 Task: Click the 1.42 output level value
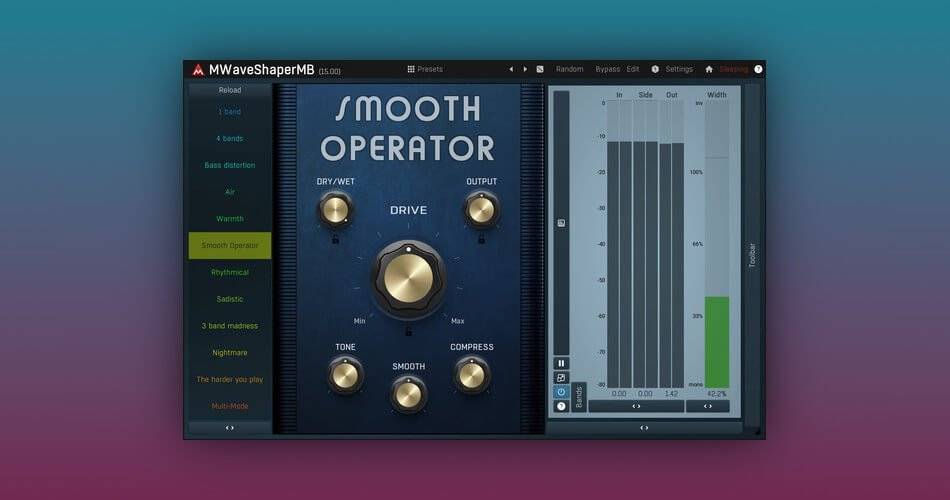pyautogui.click(x=671, y=393)
